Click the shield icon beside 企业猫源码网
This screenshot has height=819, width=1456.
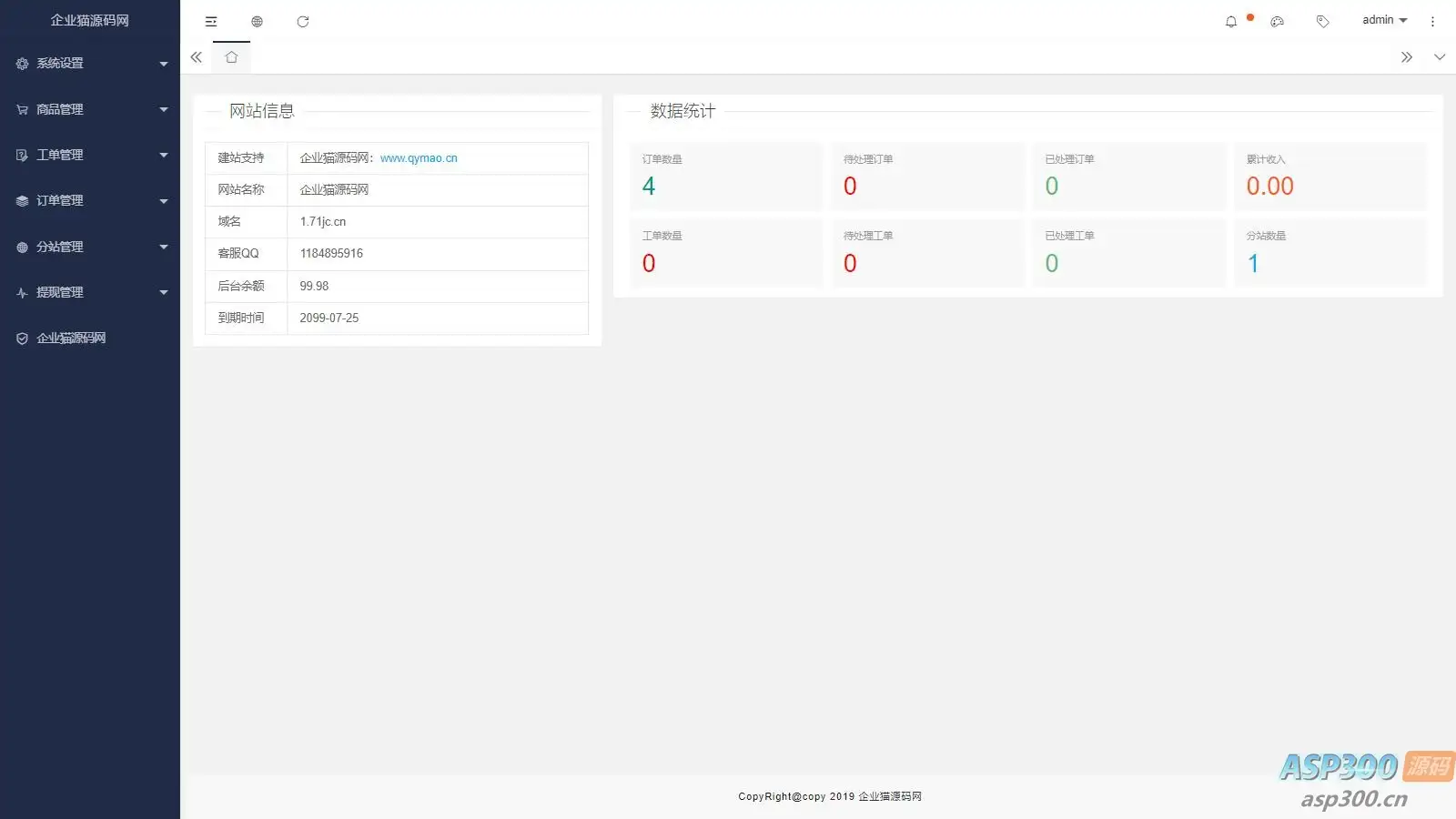[x=22, y=339]
